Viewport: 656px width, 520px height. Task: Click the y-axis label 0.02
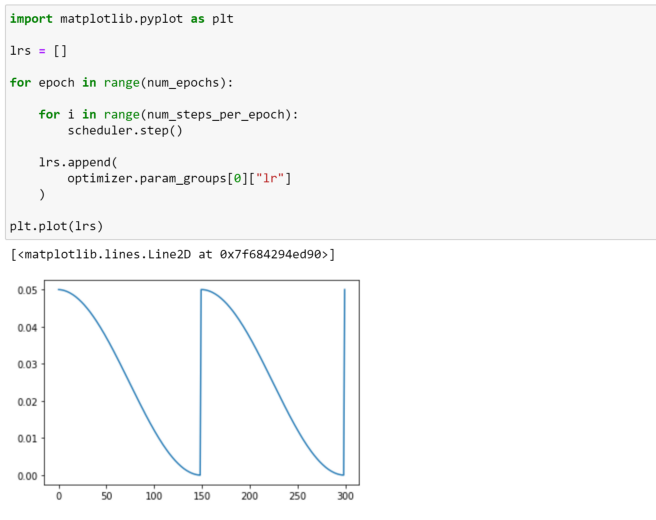coord(27,402)
